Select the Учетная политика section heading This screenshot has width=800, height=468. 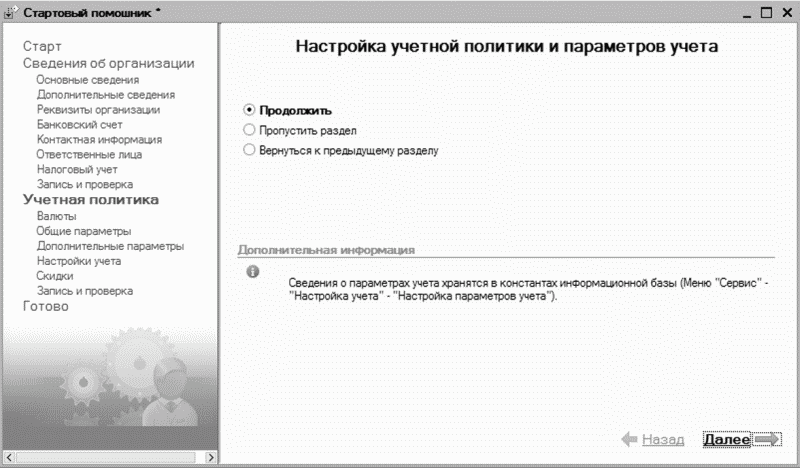click(x=91, y=200)
